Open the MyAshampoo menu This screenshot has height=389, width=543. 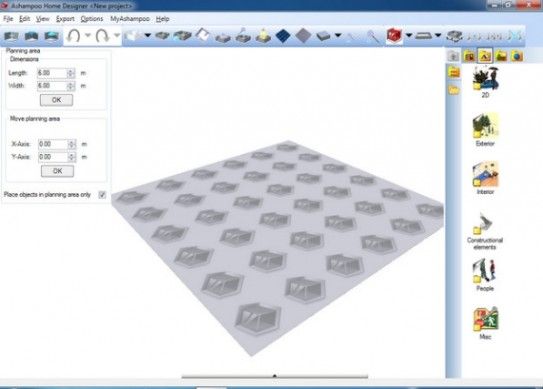[130, 19]
